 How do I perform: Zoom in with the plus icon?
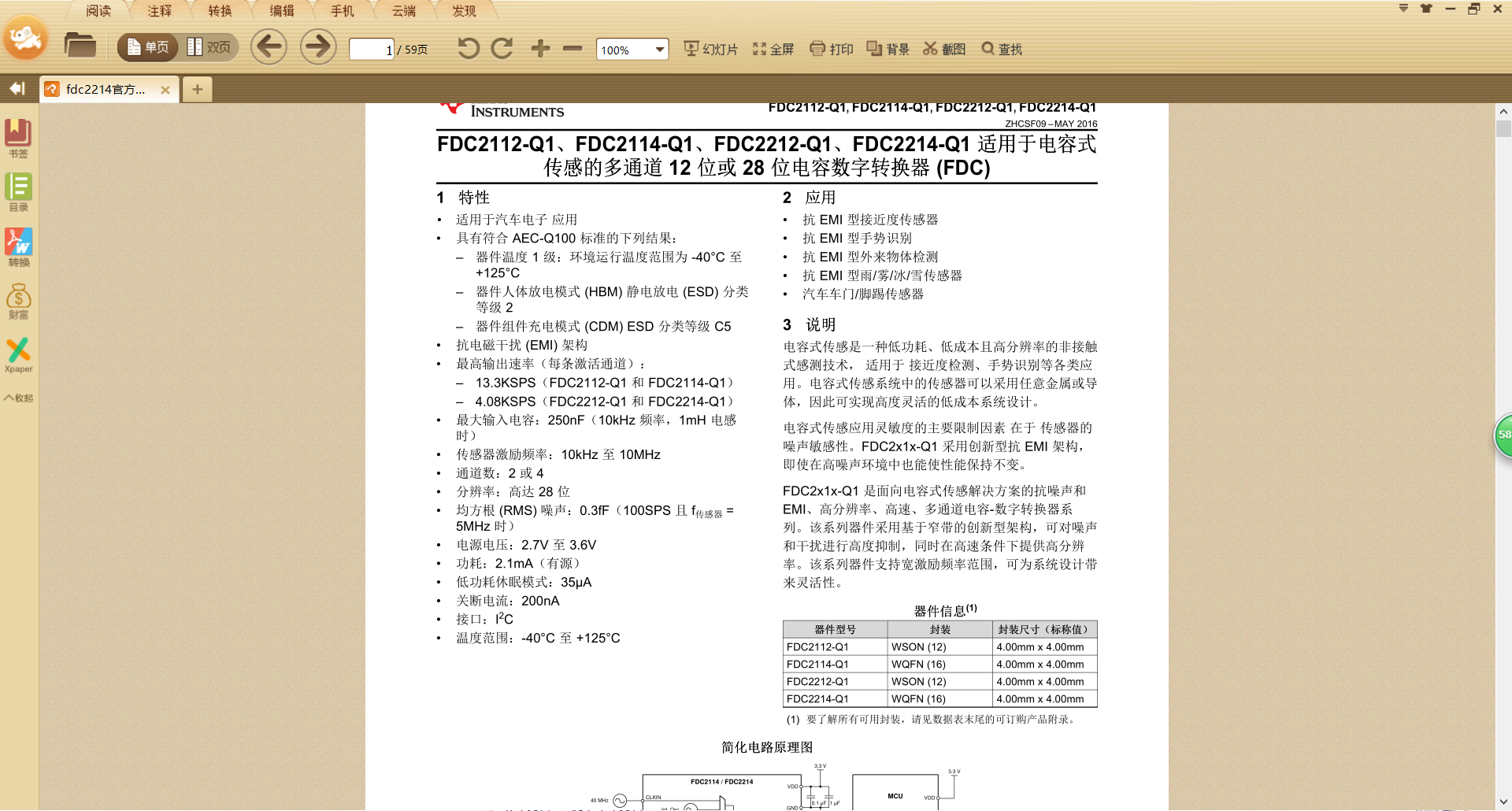click(x=540, y=49)
